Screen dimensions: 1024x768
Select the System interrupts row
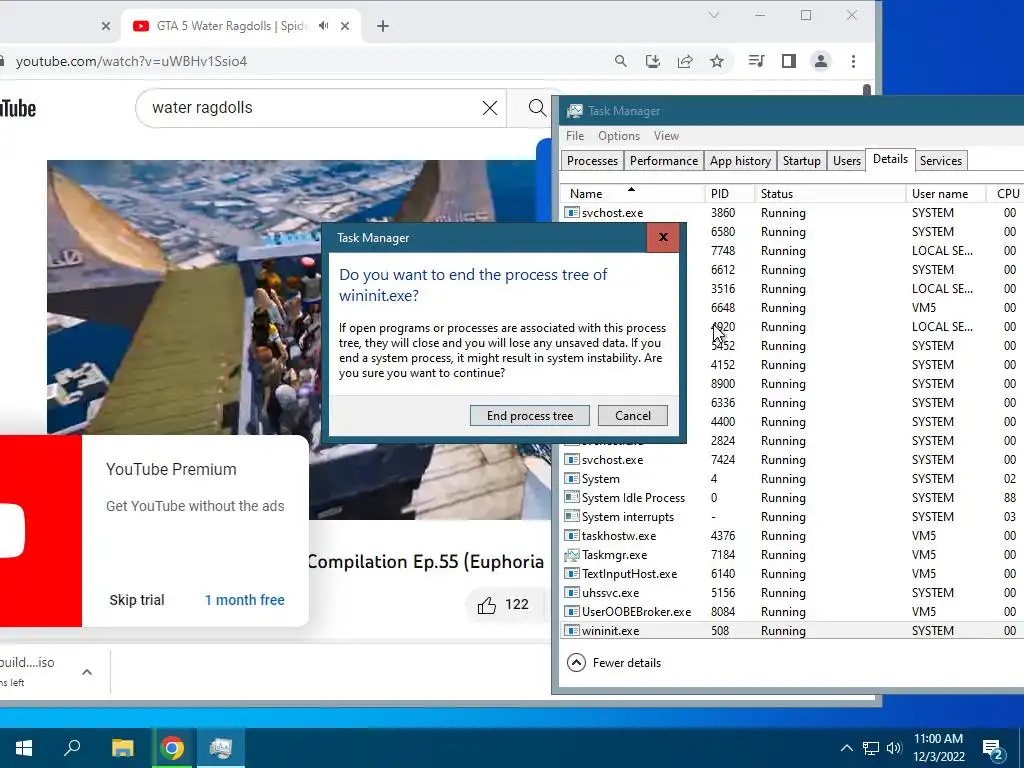[x=792, y=517]
